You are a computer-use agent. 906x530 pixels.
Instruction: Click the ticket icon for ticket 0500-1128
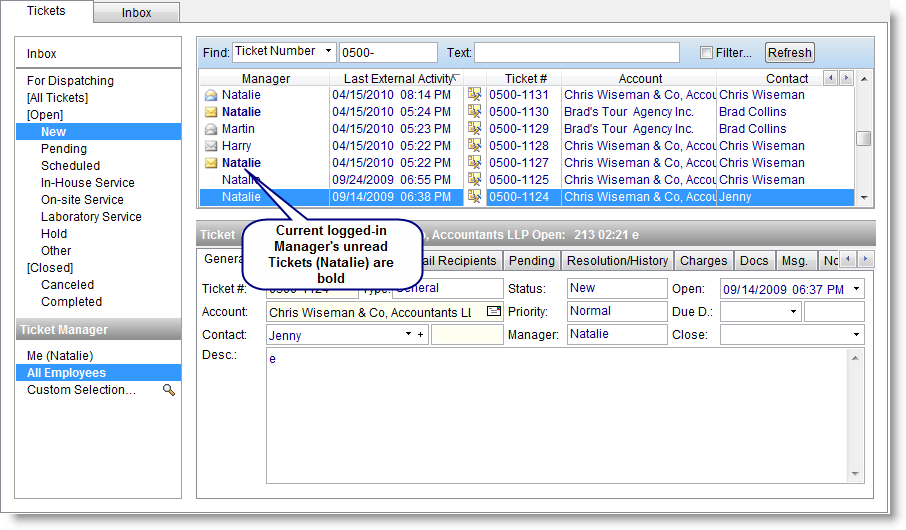[475, 146]
